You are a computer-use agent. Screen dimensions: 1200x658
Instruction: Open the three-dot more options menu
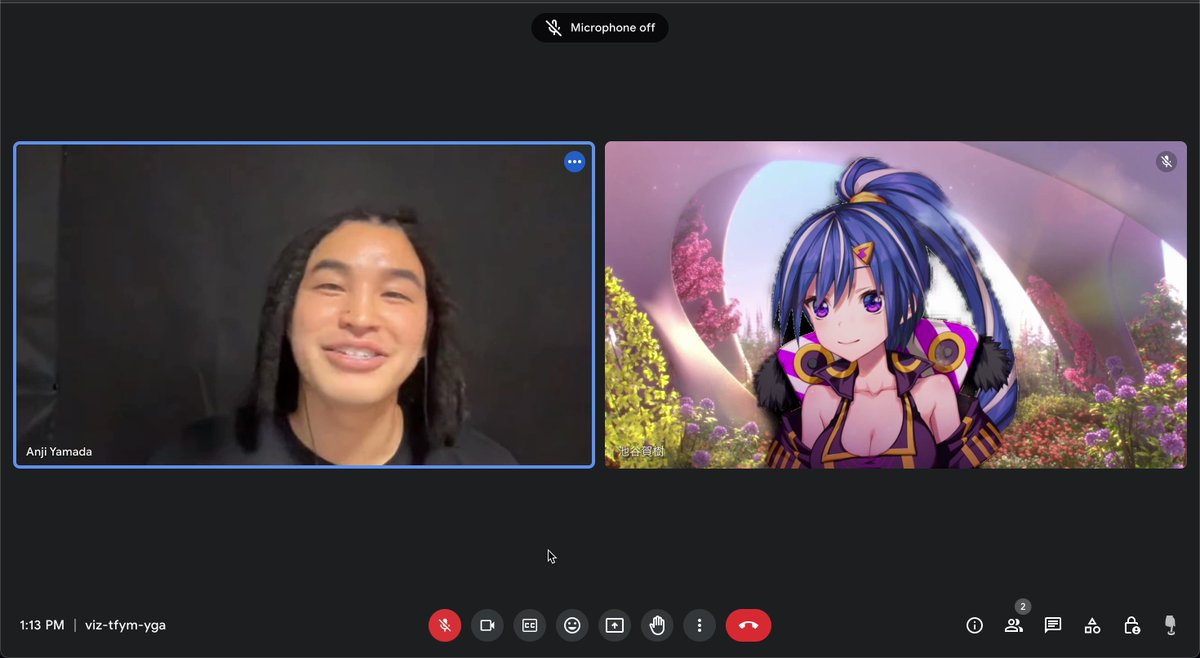[x=700, y=625]
